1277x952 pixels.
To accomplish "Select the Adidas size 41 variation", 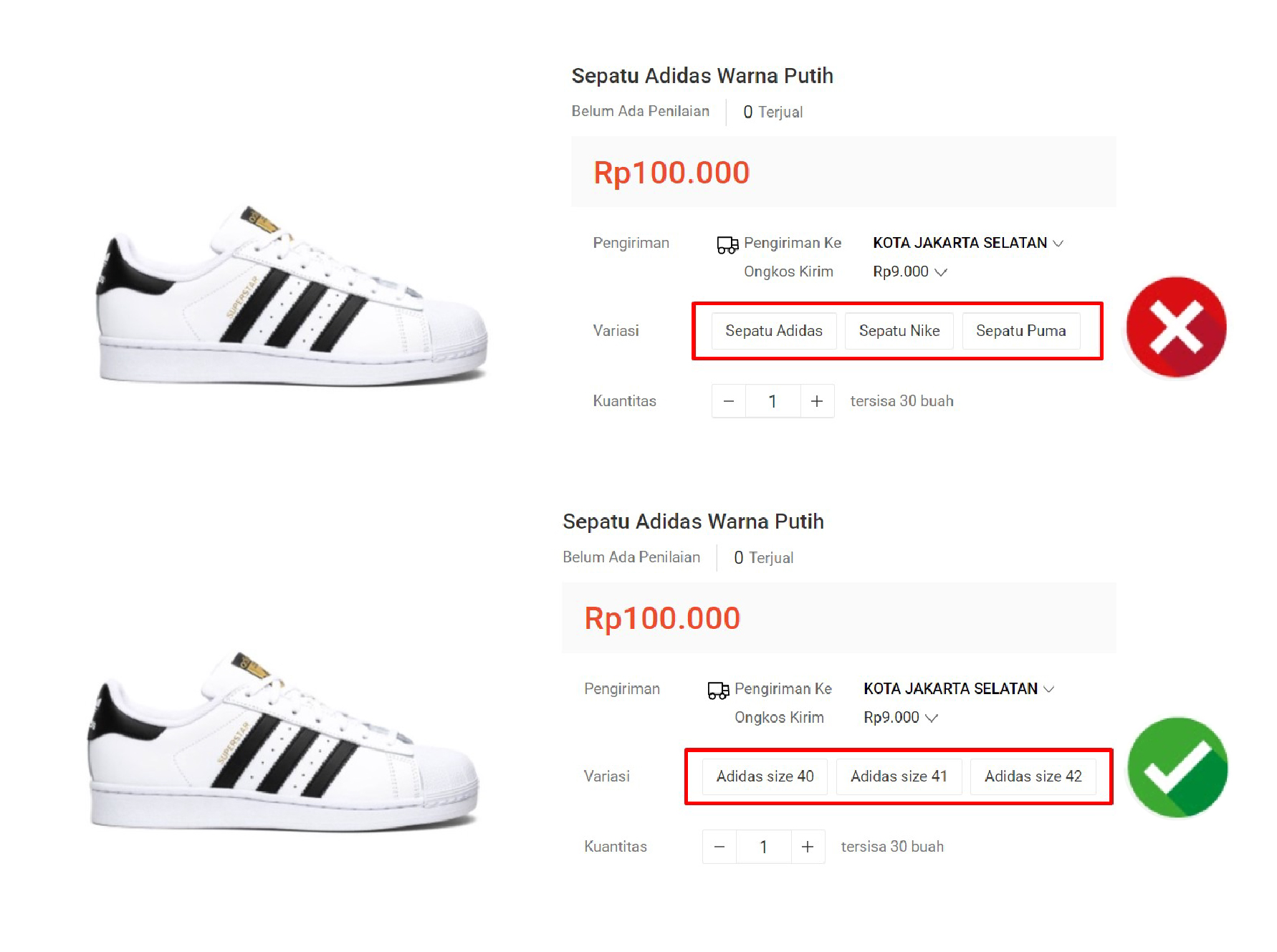I will [x=899, y=776].
